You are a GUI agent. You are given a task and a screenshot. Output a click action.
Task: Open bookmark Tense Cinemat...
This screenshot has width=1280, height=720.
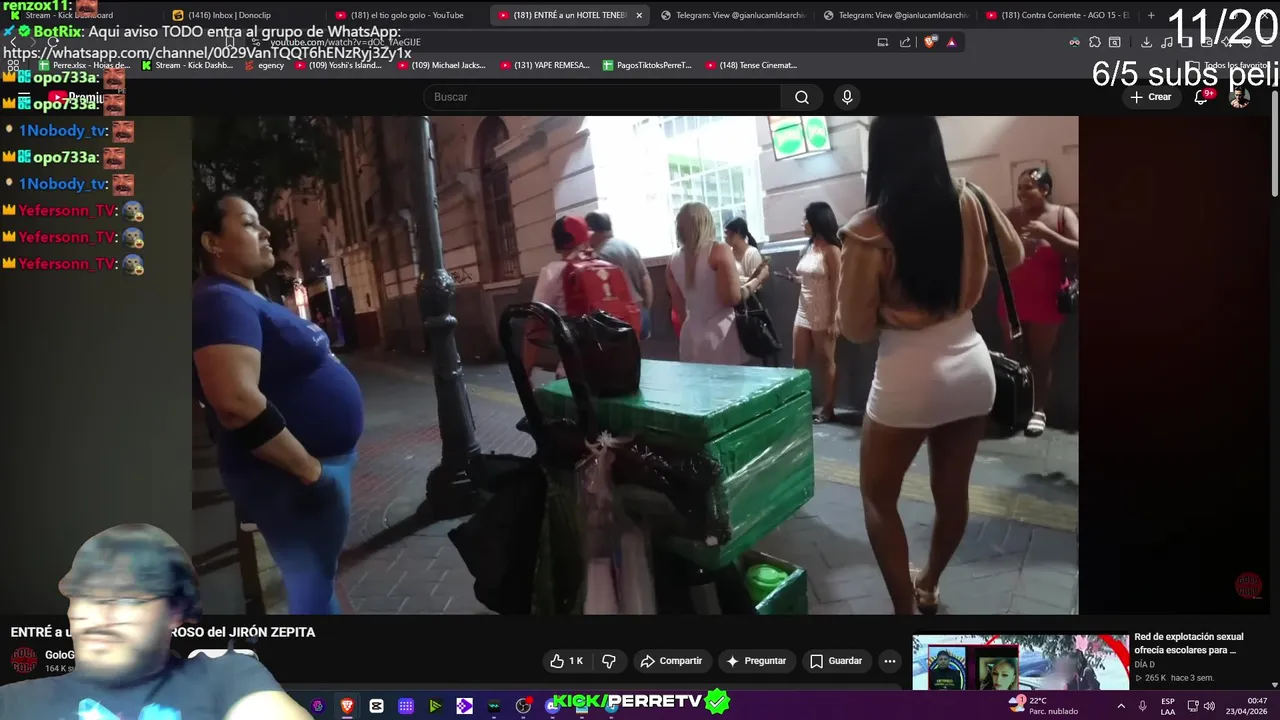click(751, 65)
